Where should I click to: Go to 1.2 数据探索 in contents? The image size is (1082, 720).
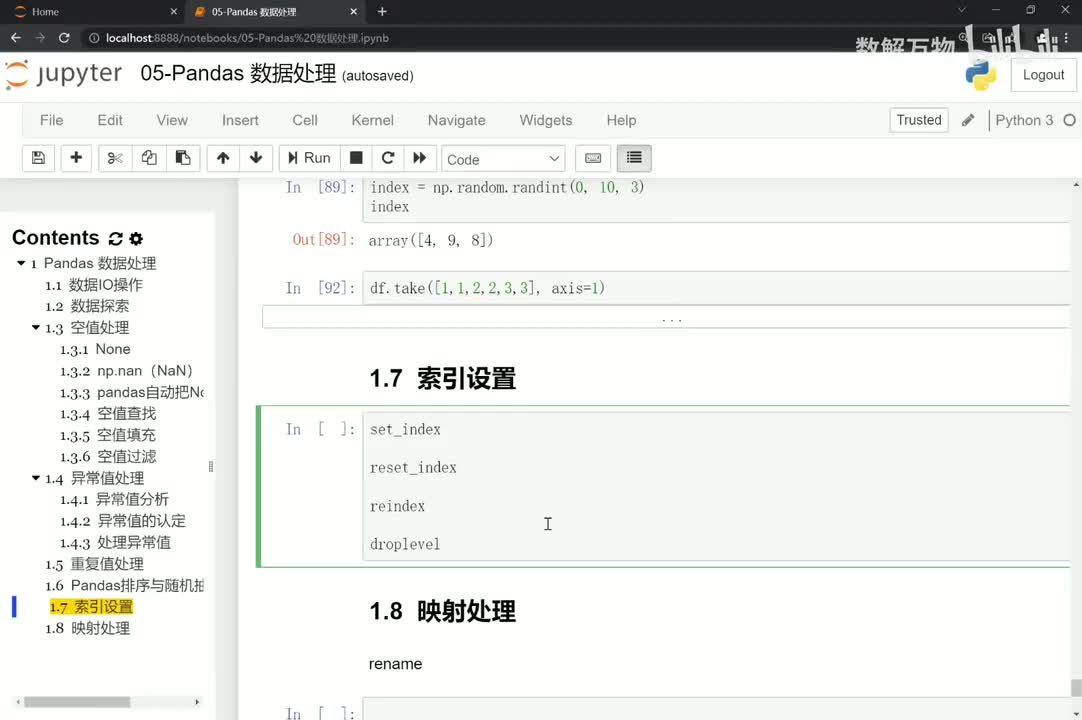pos(87,306)
